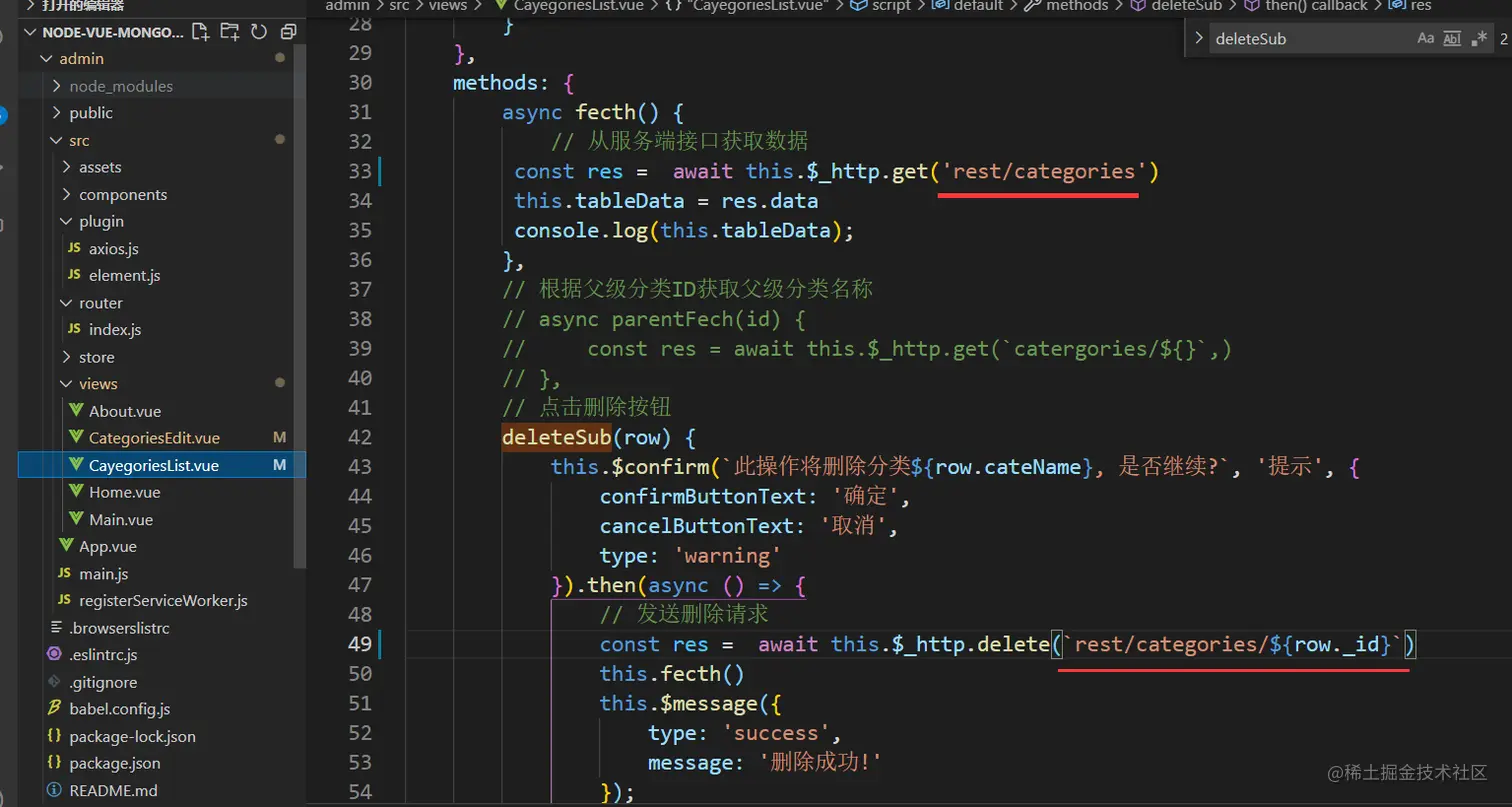Click the find input containing deleteSub
The height and width of the screenshot is (807, 1512).
coord(1310,39)
